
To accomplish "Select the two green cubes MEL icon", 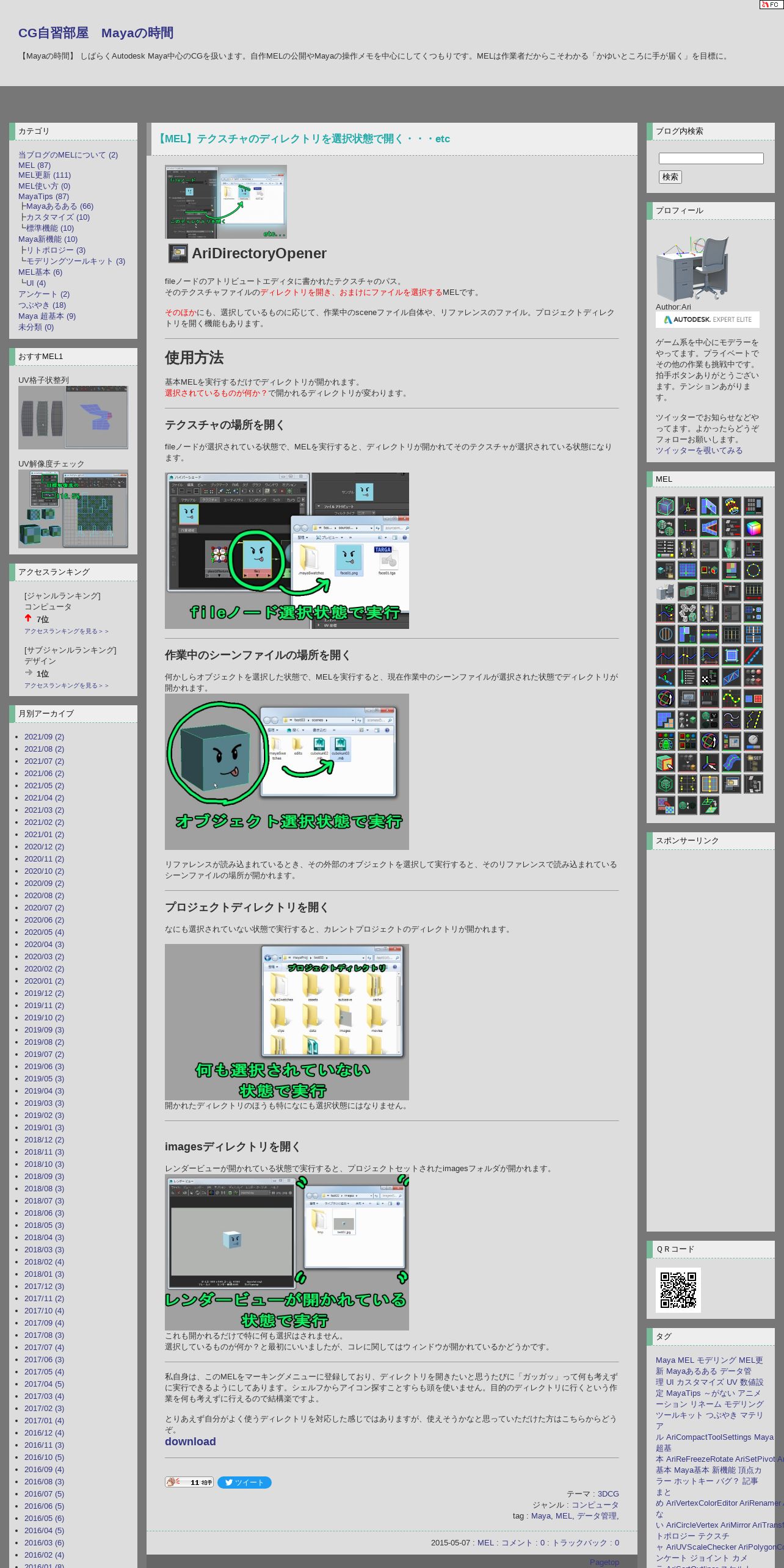I will point(688,592).
